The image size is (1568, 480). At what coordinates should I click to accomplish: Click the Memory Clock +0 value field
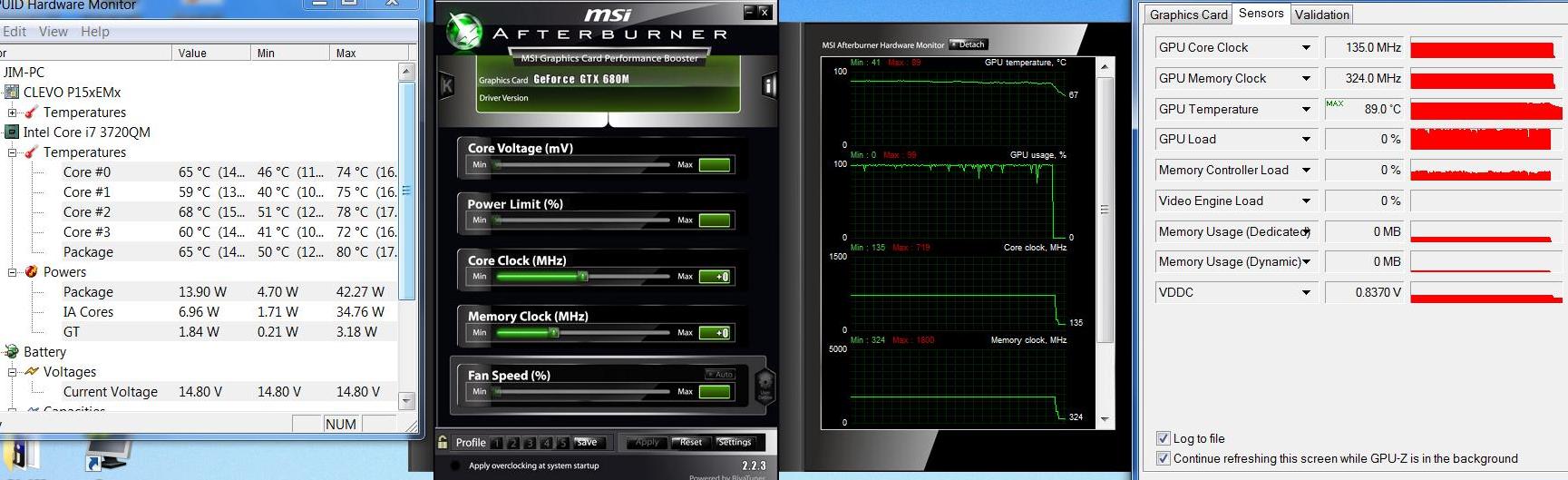tap(715, 332)
